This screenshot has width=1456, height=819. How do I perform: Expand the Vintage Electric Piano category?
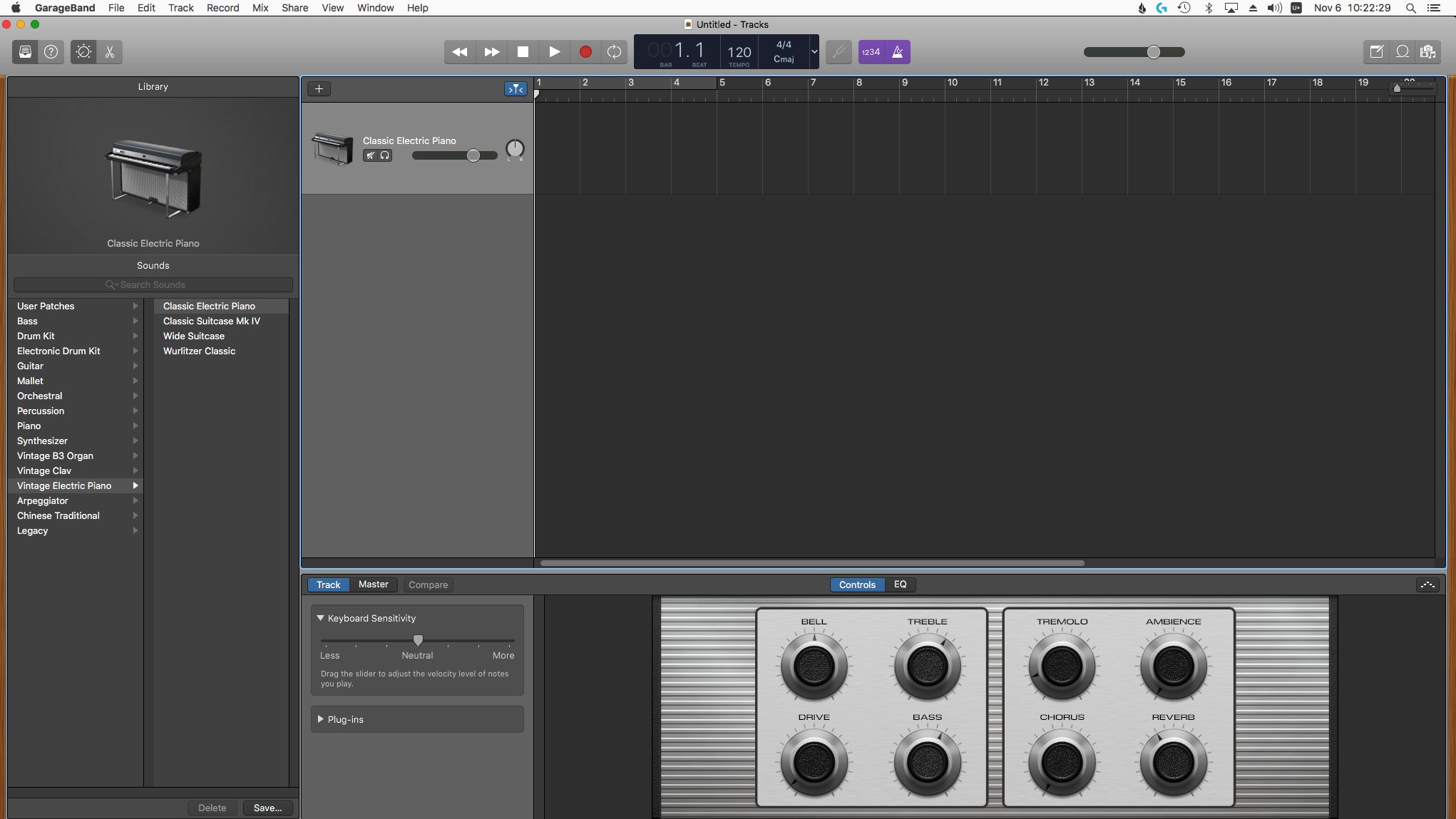135,485
